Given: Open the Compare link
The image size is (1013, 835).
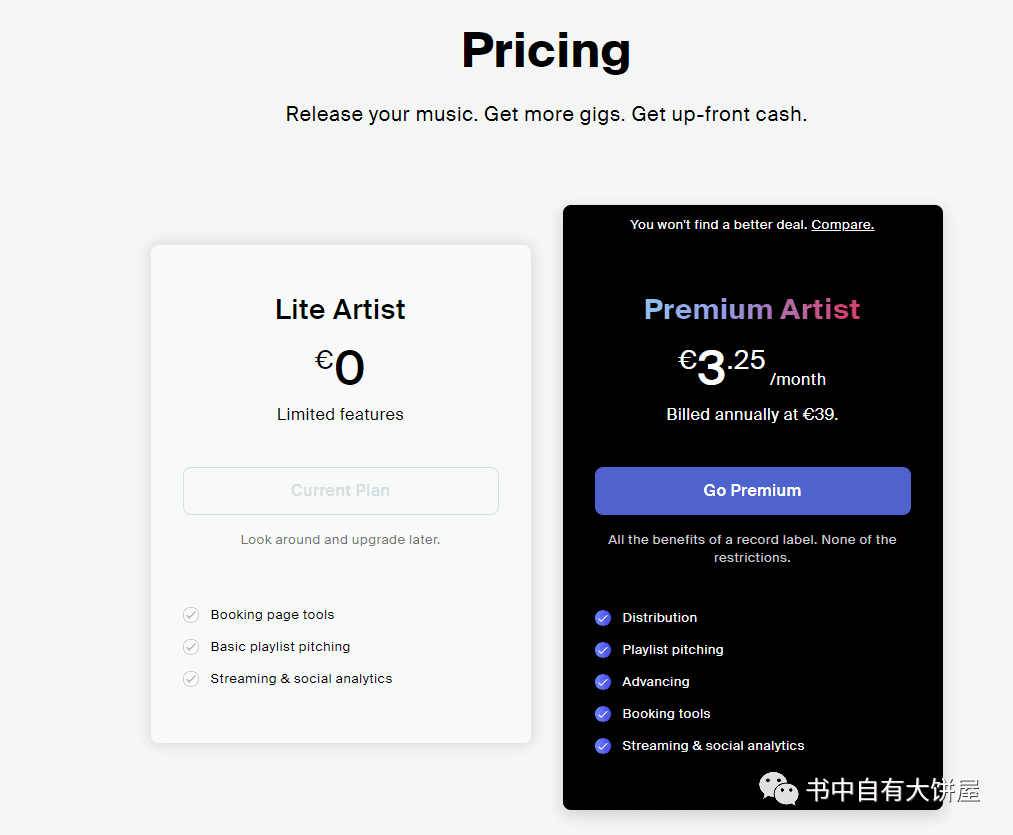Looking at the screenshot, I should point(842,224).
